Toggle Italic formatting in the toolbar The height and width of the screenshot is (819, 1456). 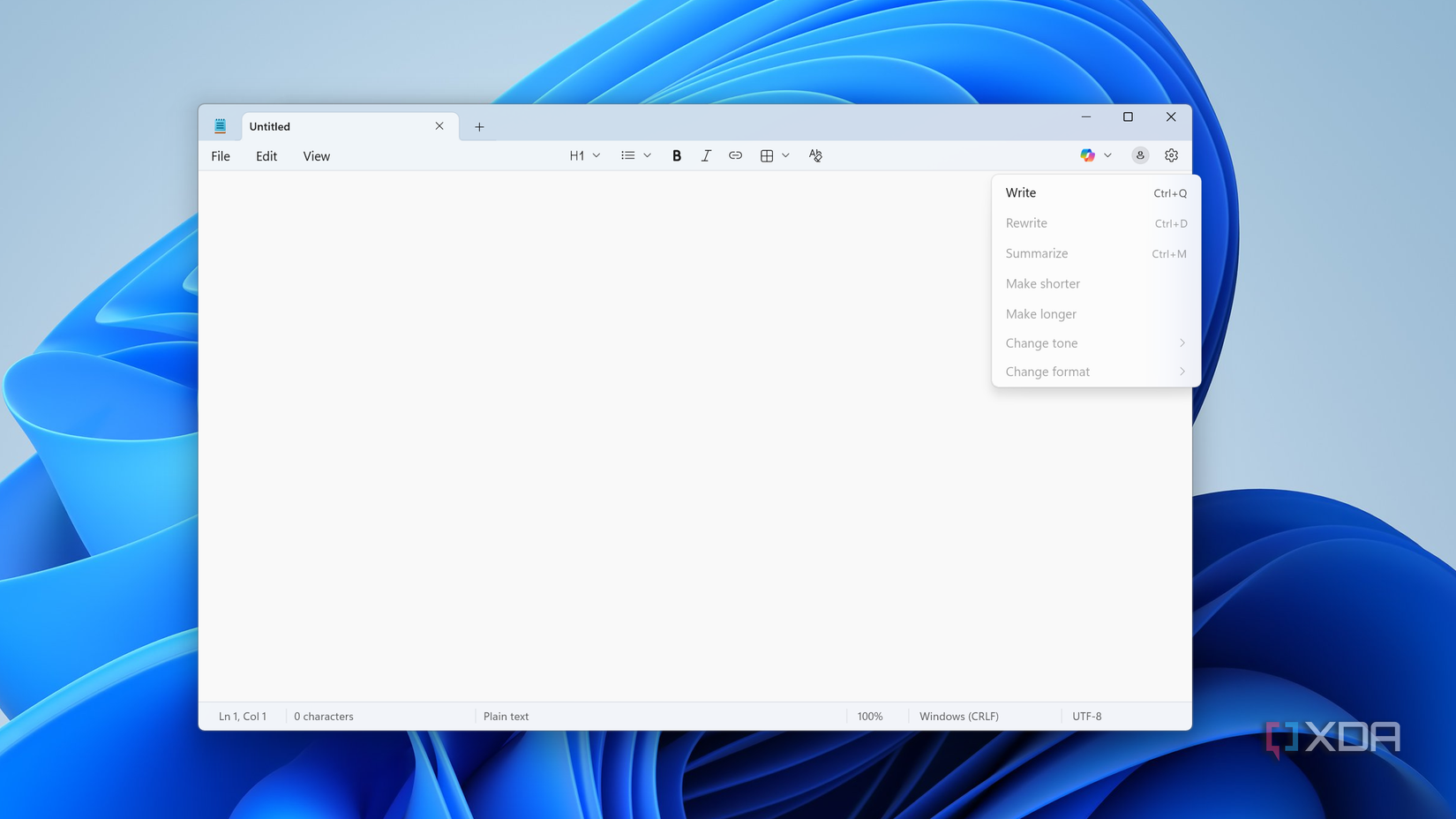(x=706, y=155)
